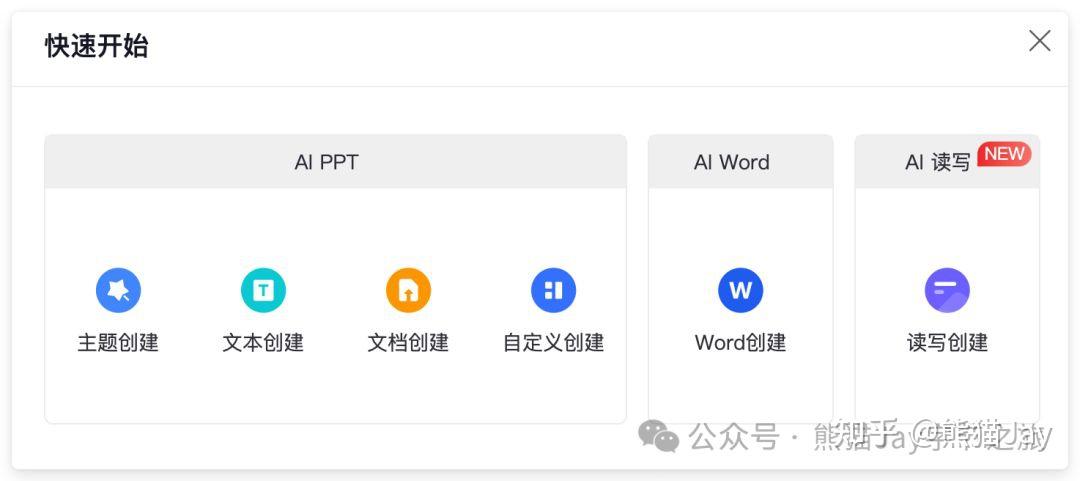Viewport: 1080px width, 481px height.
Task: Open the orange 文档创建 upload icon
Action: (x=408, y=290)
